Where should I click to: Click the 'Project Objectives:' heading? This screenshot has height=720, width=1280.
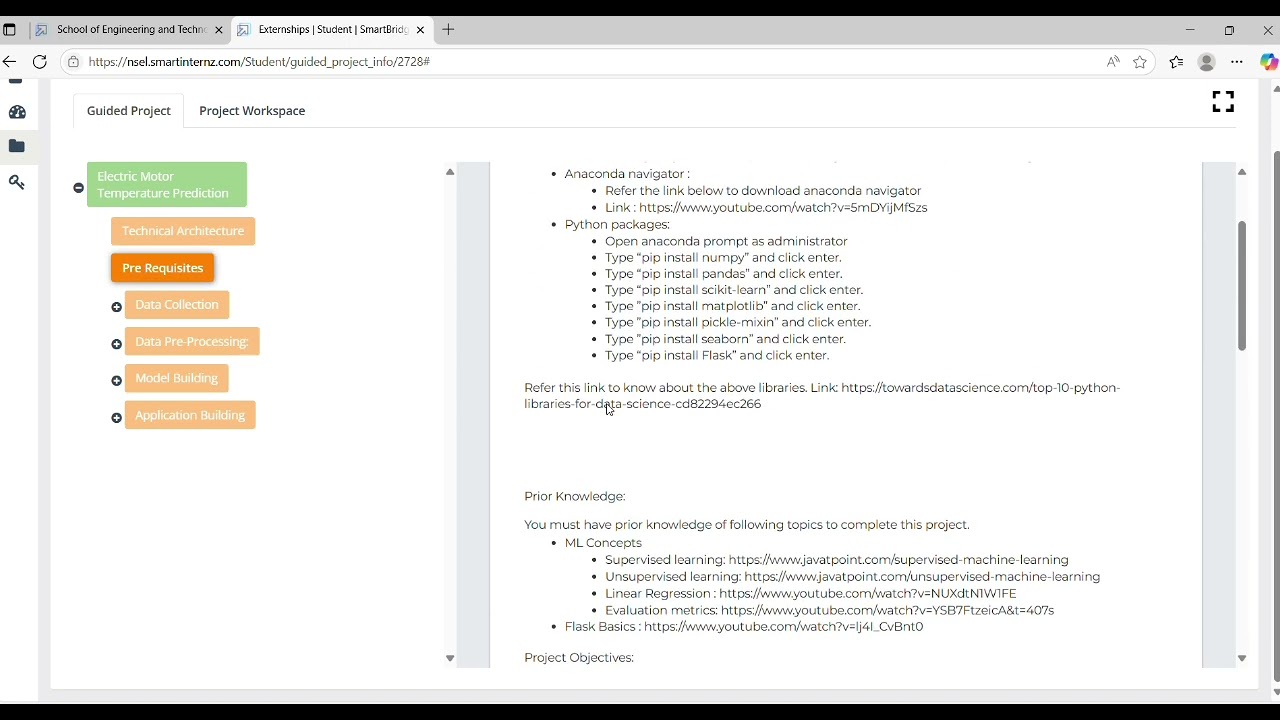coord(579,658)
